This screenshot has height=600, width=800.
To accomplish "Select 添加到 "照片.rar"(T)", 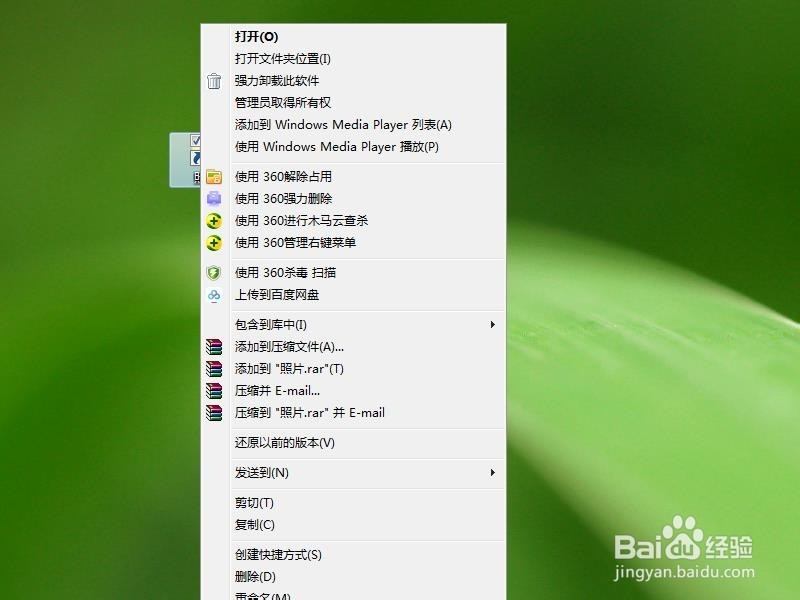I will (x=353, y=369).
